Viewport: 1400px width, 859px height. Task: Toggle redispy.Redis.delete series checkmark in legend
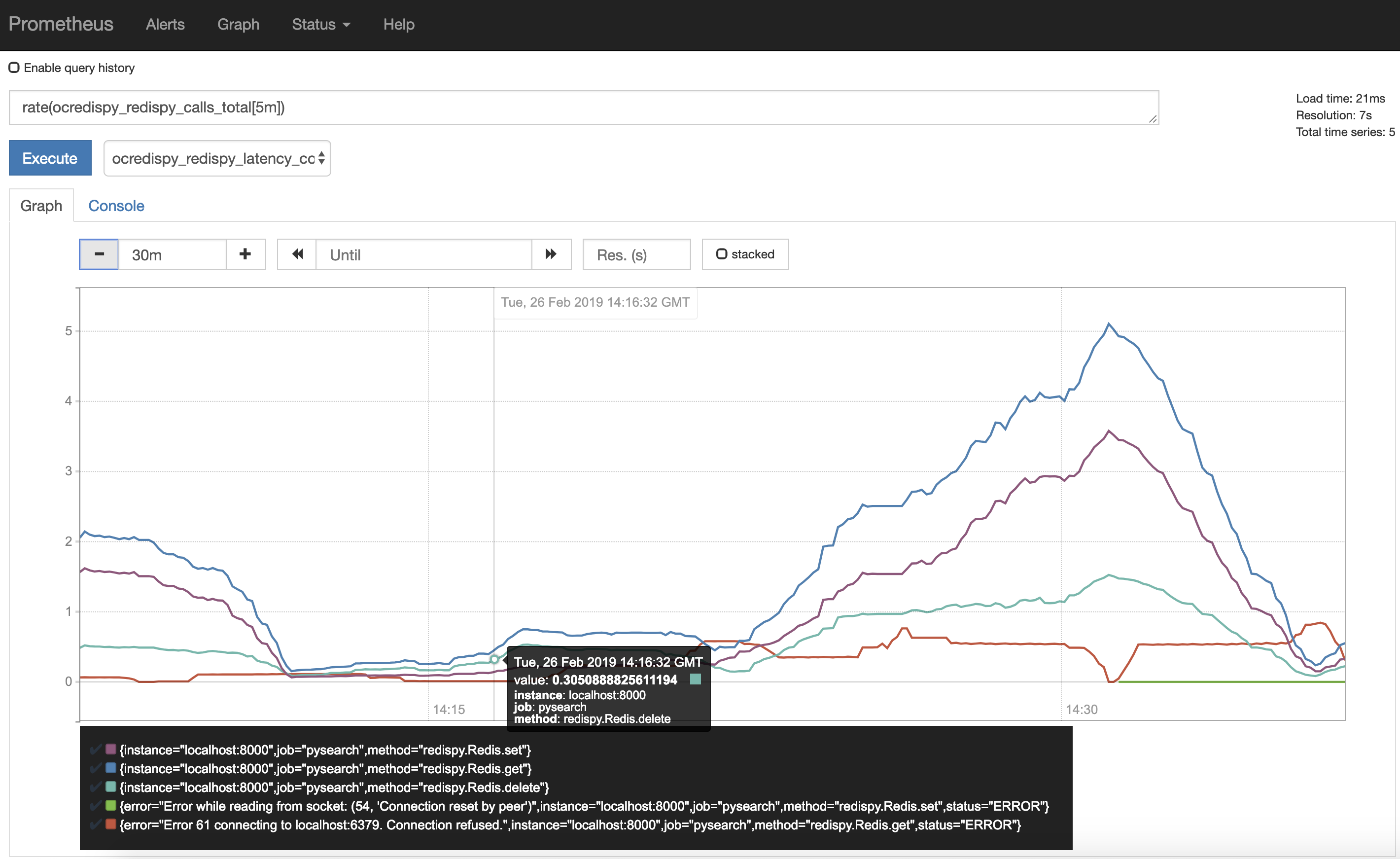click(96, 787)
